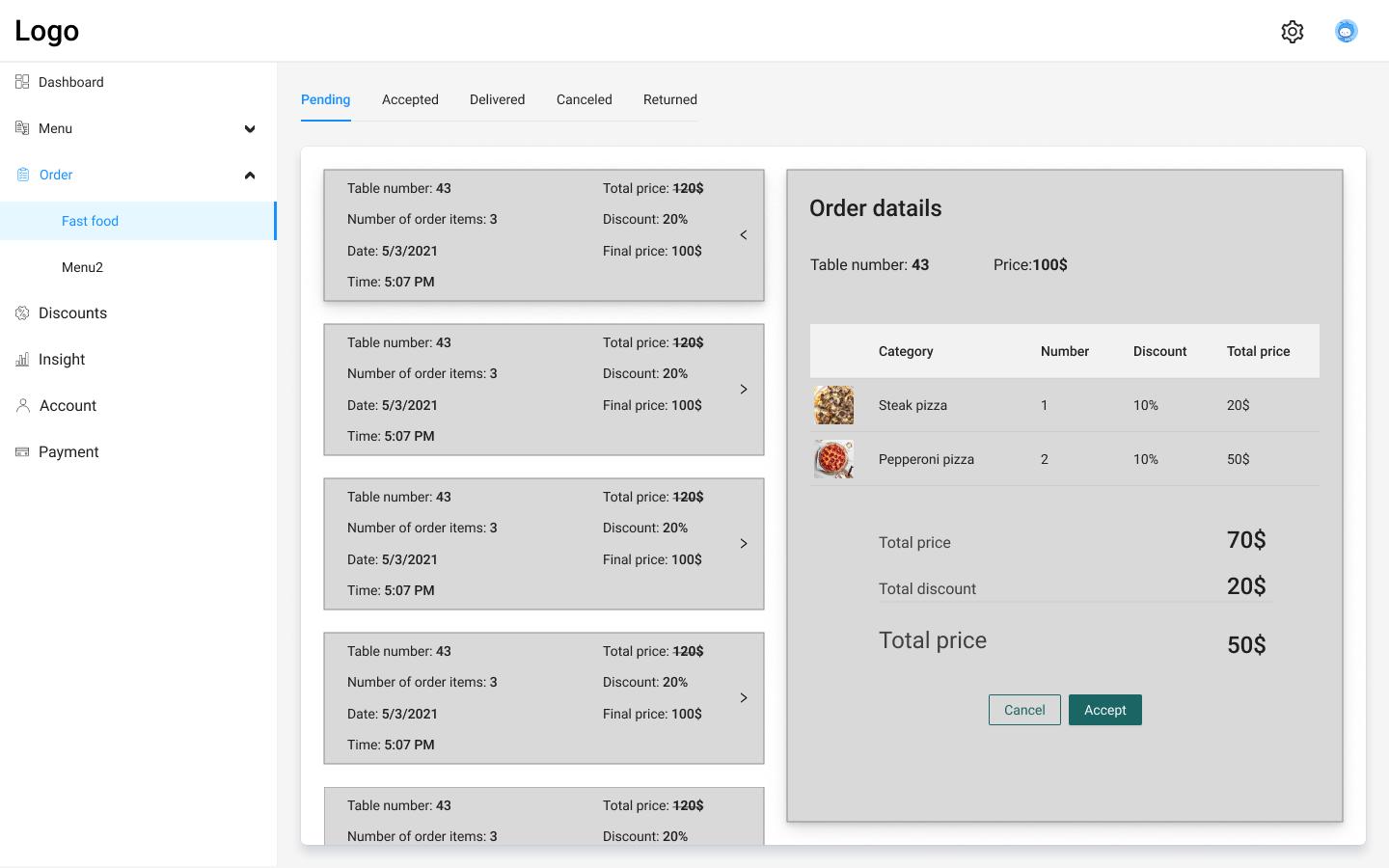This screenshot has width=1389, height=868.
Task: Switch to the Delivered tab
Action: click(x=498, y=99)
